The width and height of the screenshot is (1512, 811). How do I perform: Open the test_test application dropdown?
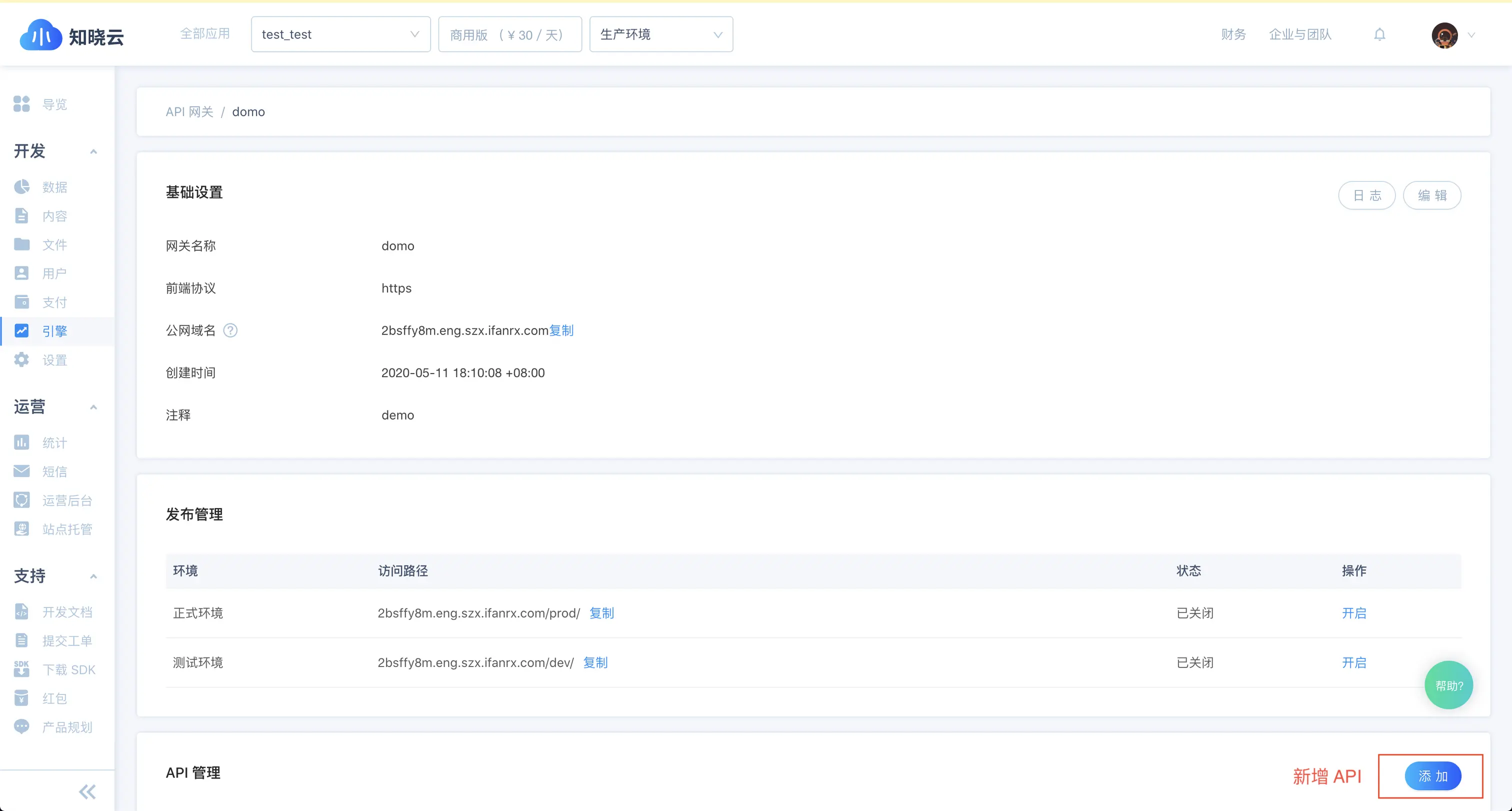pyautogui.click(x=340, y=34)
